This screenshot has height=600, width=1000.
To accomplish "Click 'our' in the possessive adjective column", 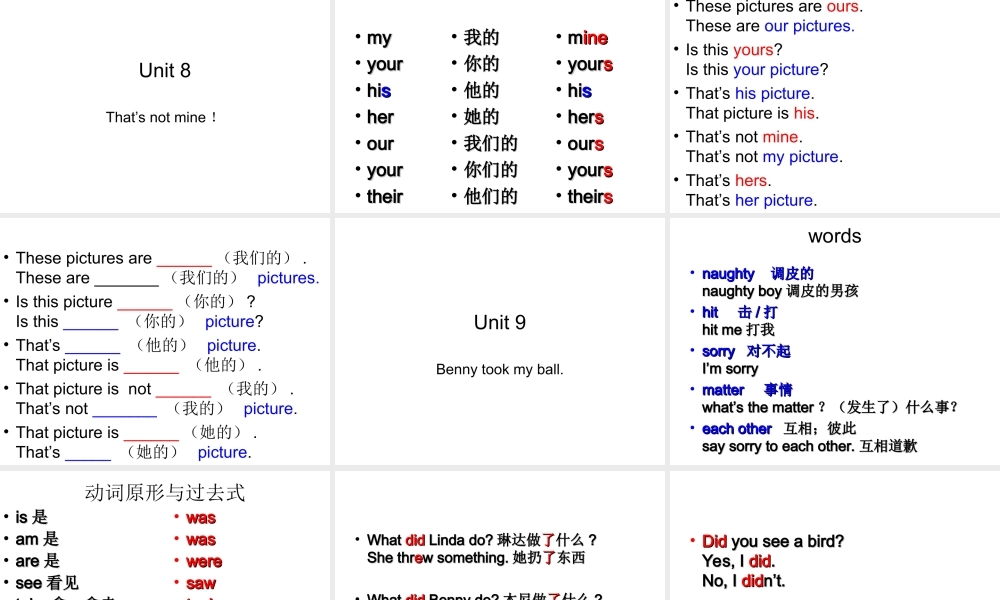I will [380, 144].
